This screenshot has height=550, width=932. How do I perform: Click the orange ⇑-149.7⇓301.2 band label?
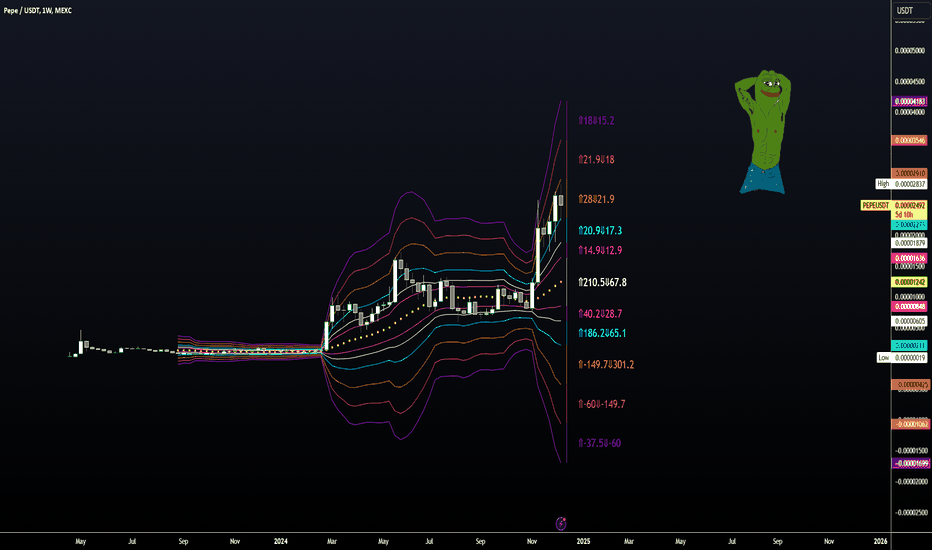pos(606,364)
